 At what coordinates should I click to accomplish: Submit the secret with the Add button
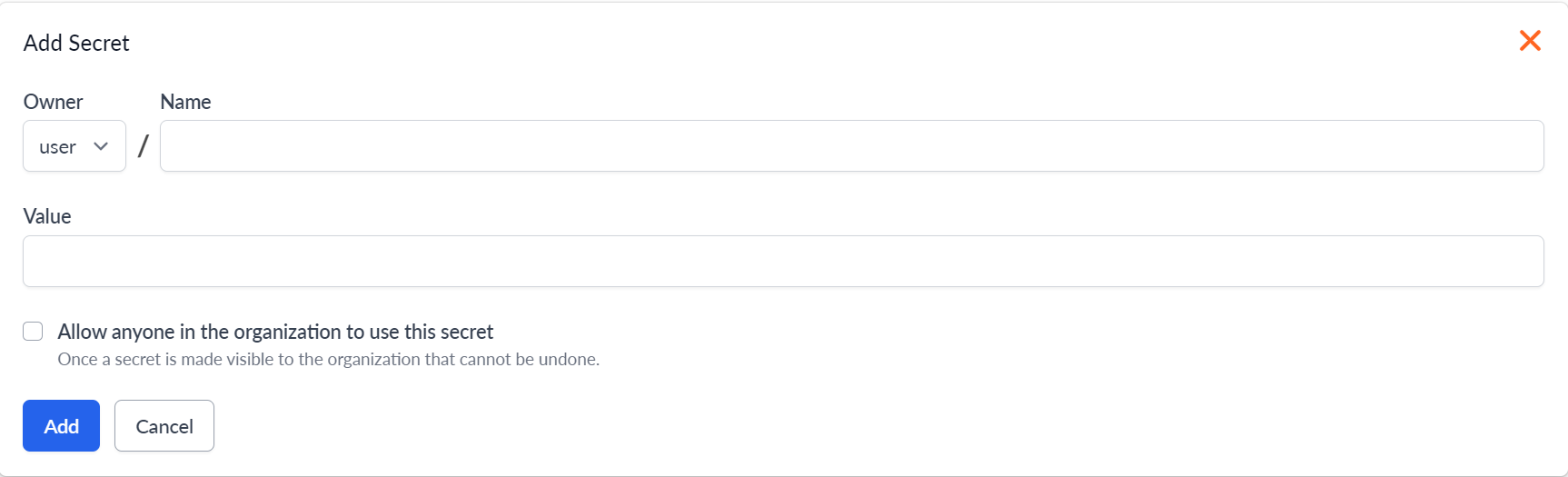pyautogui.click(x=61, y=426)
